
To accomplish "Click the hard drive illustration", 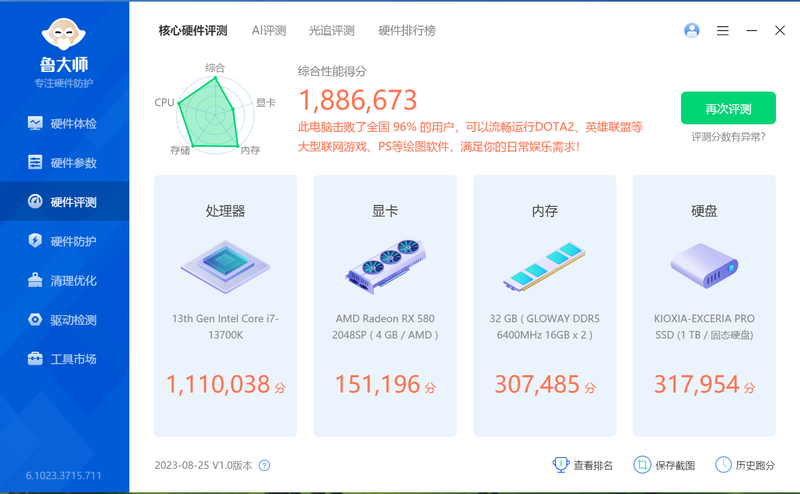I will 704,266.
